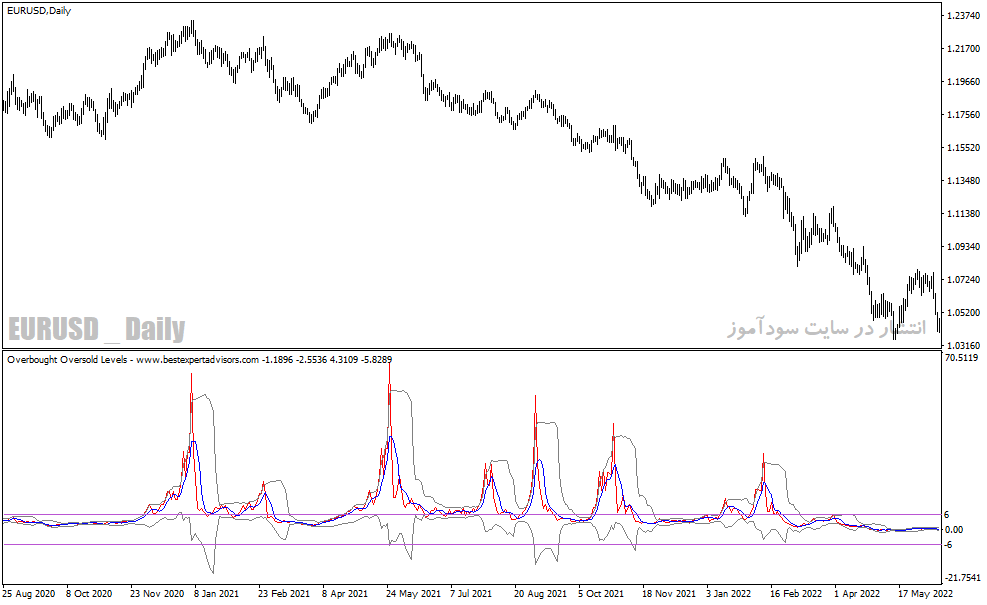Click the 70.5119 indicator scale value

click(x=962, y=358)
